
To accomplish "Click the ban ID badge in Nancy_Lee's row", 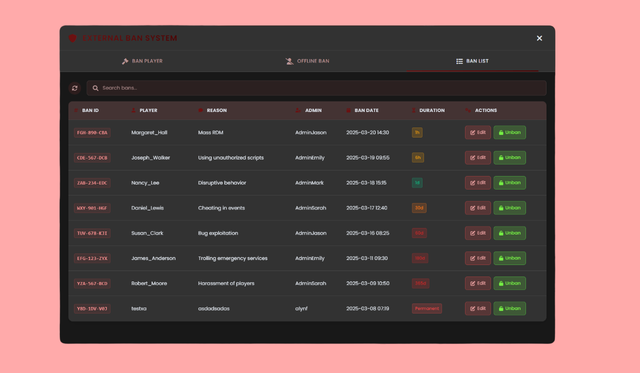I will (x=92, y=183).
